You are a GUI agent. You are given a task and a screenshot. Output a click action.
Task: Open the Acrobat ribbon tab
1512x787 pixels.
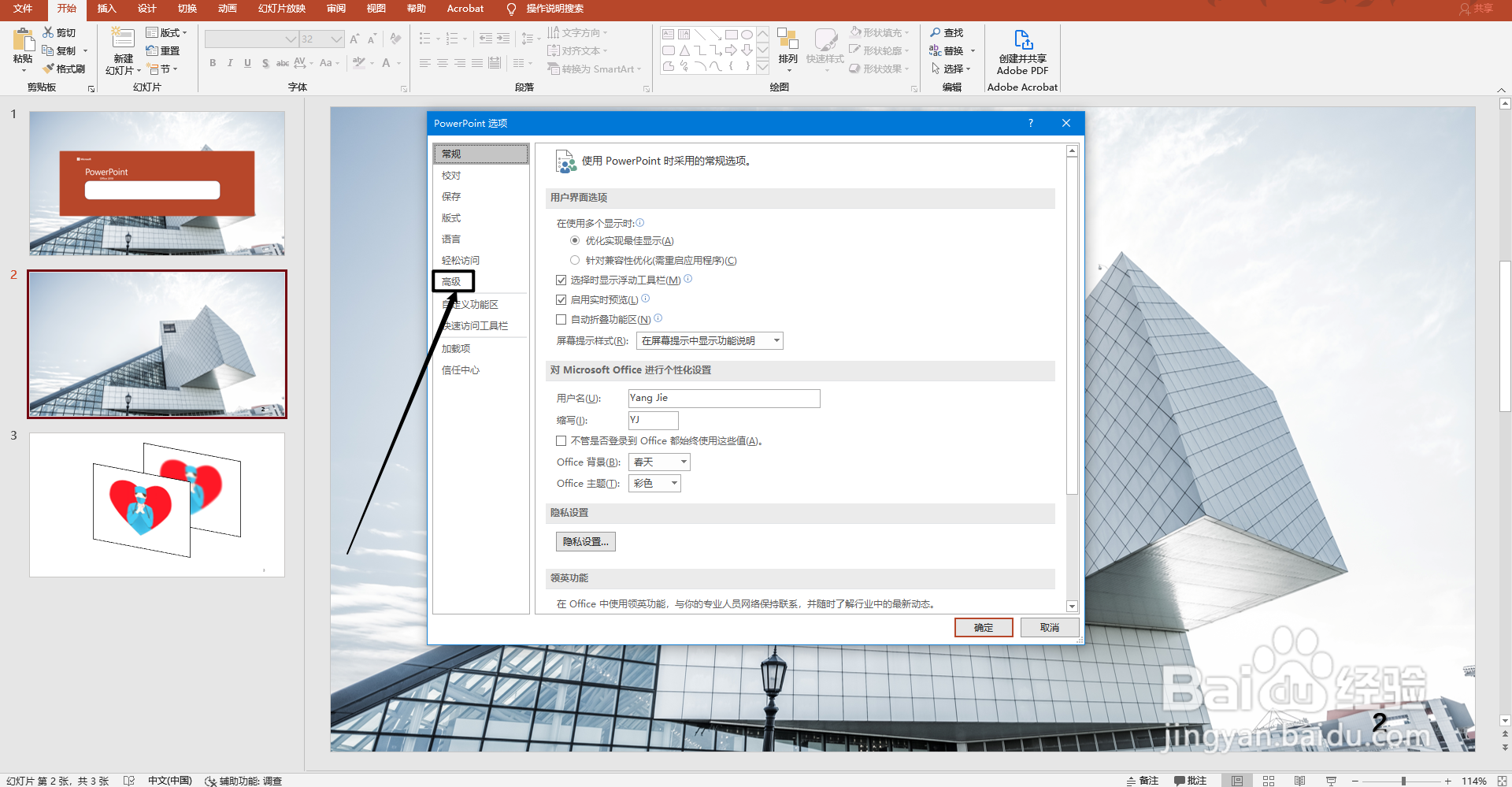465,9
